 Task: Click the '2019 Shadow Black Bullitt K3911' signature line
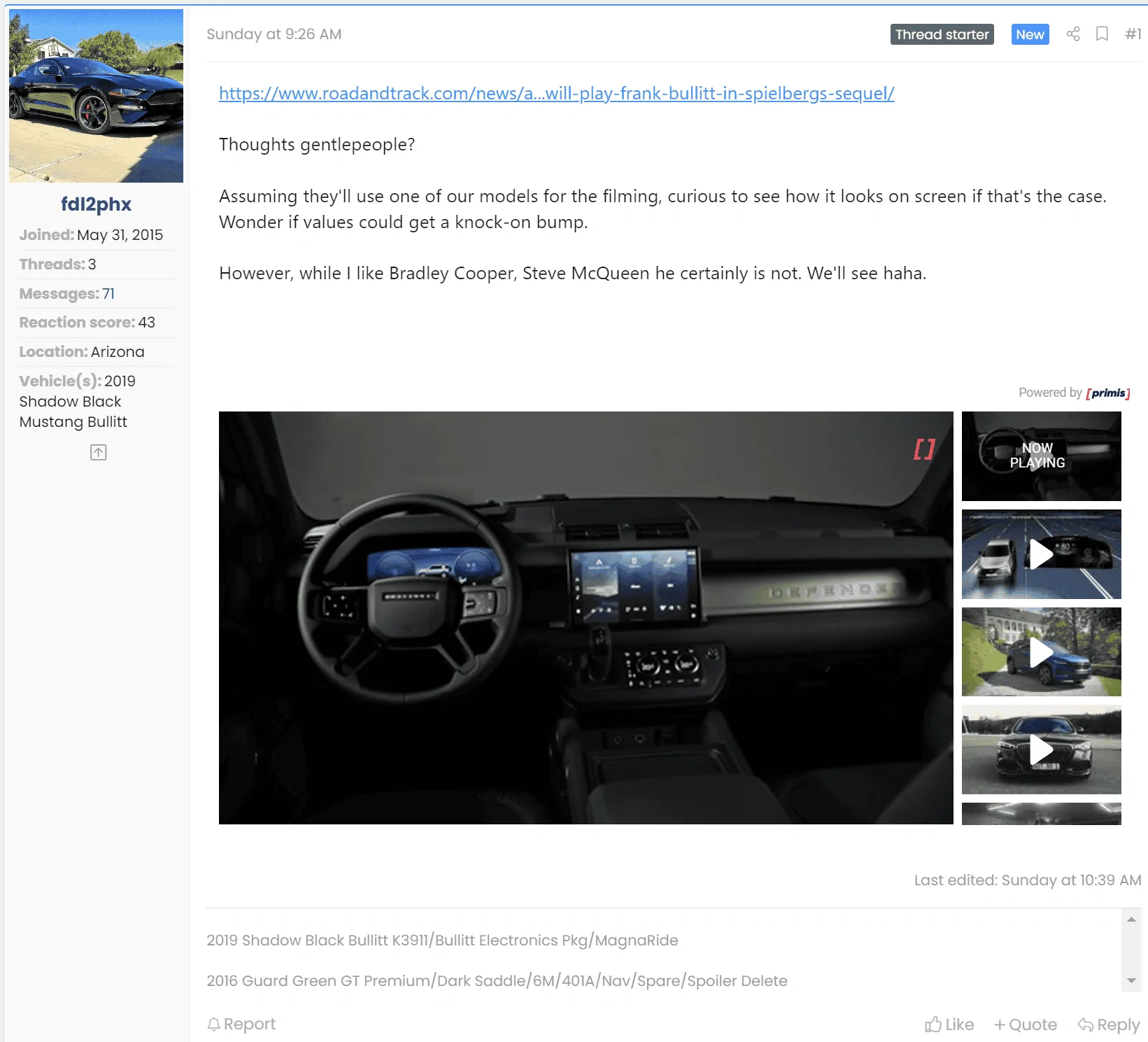[x=443, y=941]
